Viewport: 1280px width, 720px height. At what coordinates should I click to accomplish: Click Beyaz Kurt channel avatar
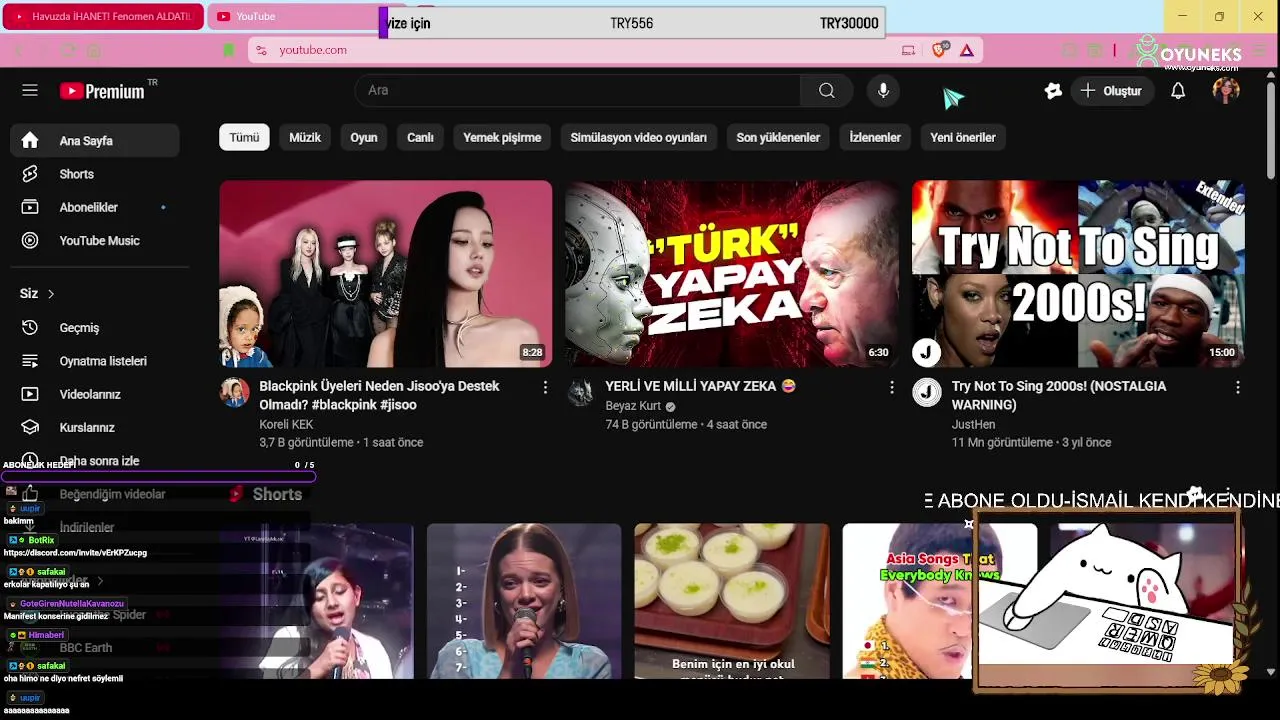click(581, 392)
